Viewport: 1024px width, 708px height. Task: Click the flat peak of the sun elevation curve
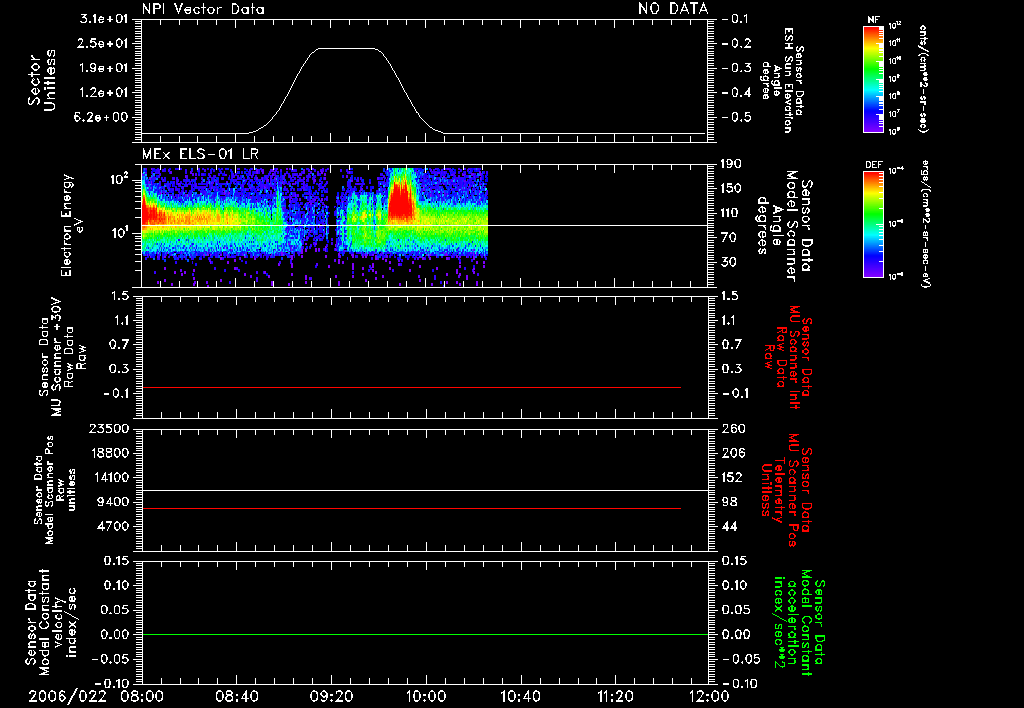coord(347,48)
